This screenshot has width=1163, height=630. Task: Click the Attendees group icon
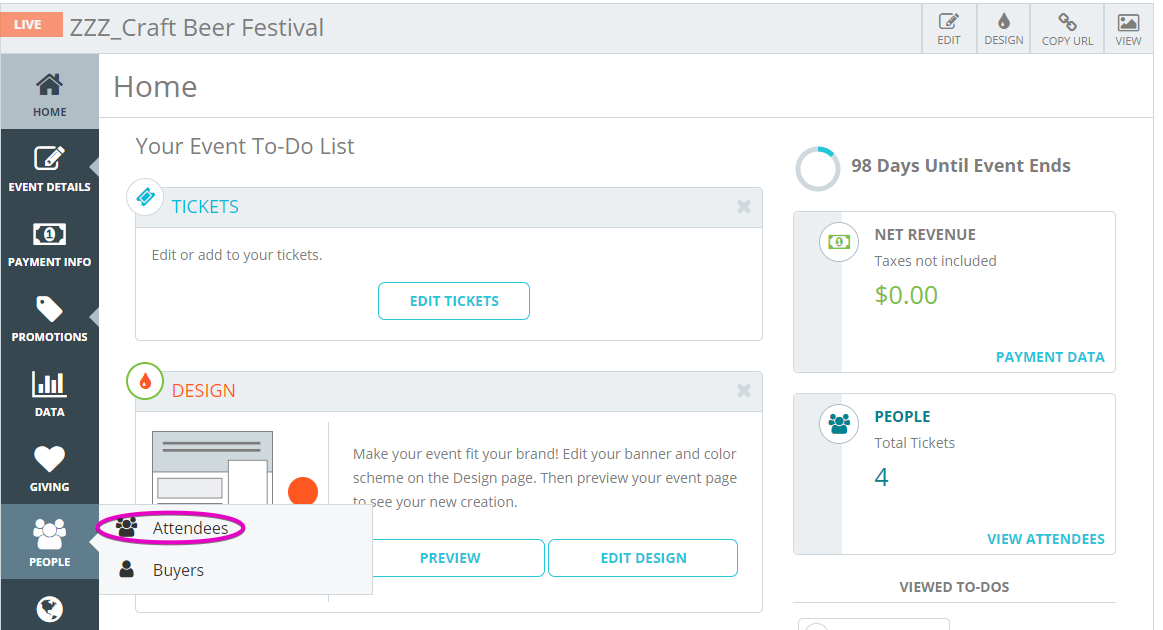pyautogui.click(x=127, y=527)
